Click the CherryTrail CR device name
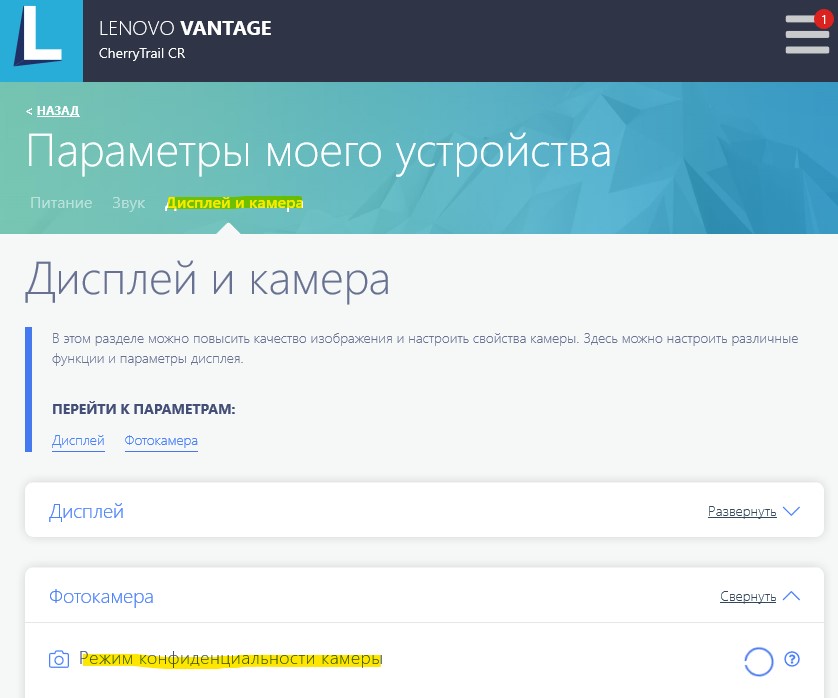The width and height of the screenshot is (838, 698). (x=142, y=53)
